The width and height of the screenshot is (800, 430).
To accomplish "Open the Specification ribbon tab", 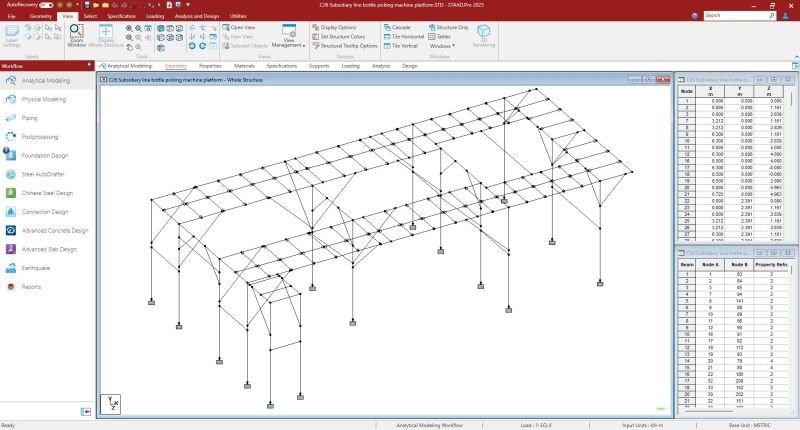I will pyautogui.click(x=121, y=16).
